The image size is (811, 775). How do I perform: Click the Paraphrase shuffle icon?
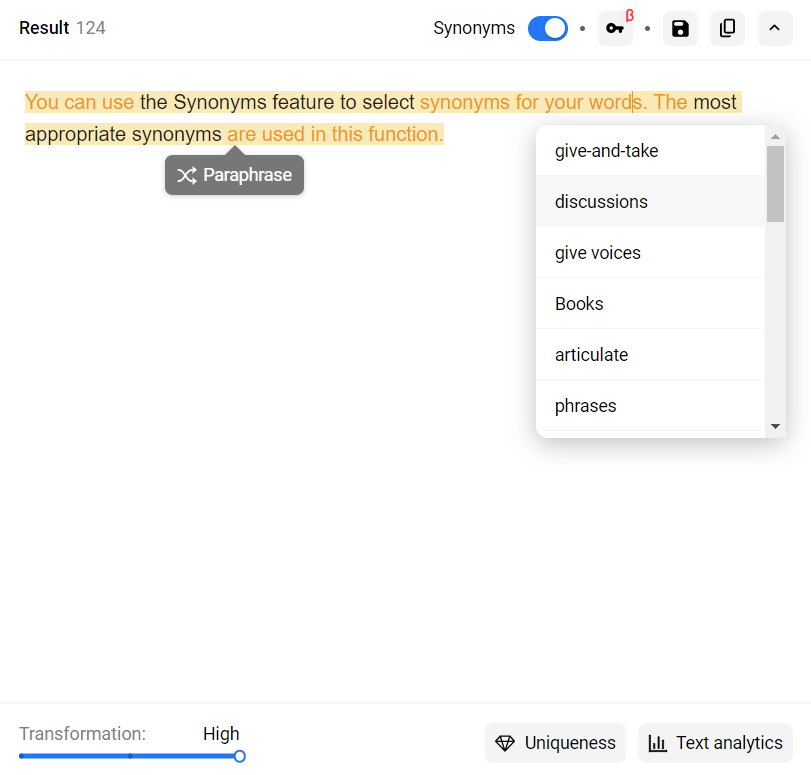click(186, 176)
